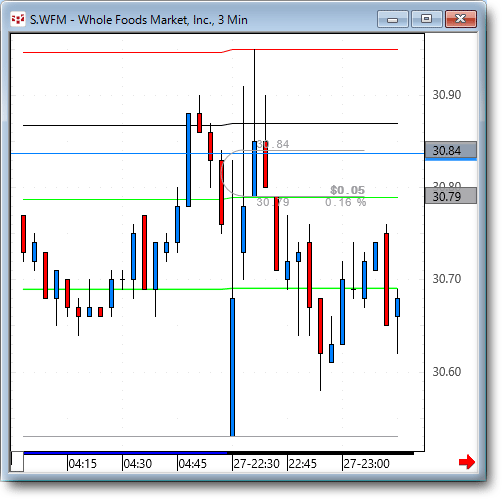The width and height of the screenshot is (504, 499).
Task: Click the gray 30.84 label beside the bracket
Action: 273,144
